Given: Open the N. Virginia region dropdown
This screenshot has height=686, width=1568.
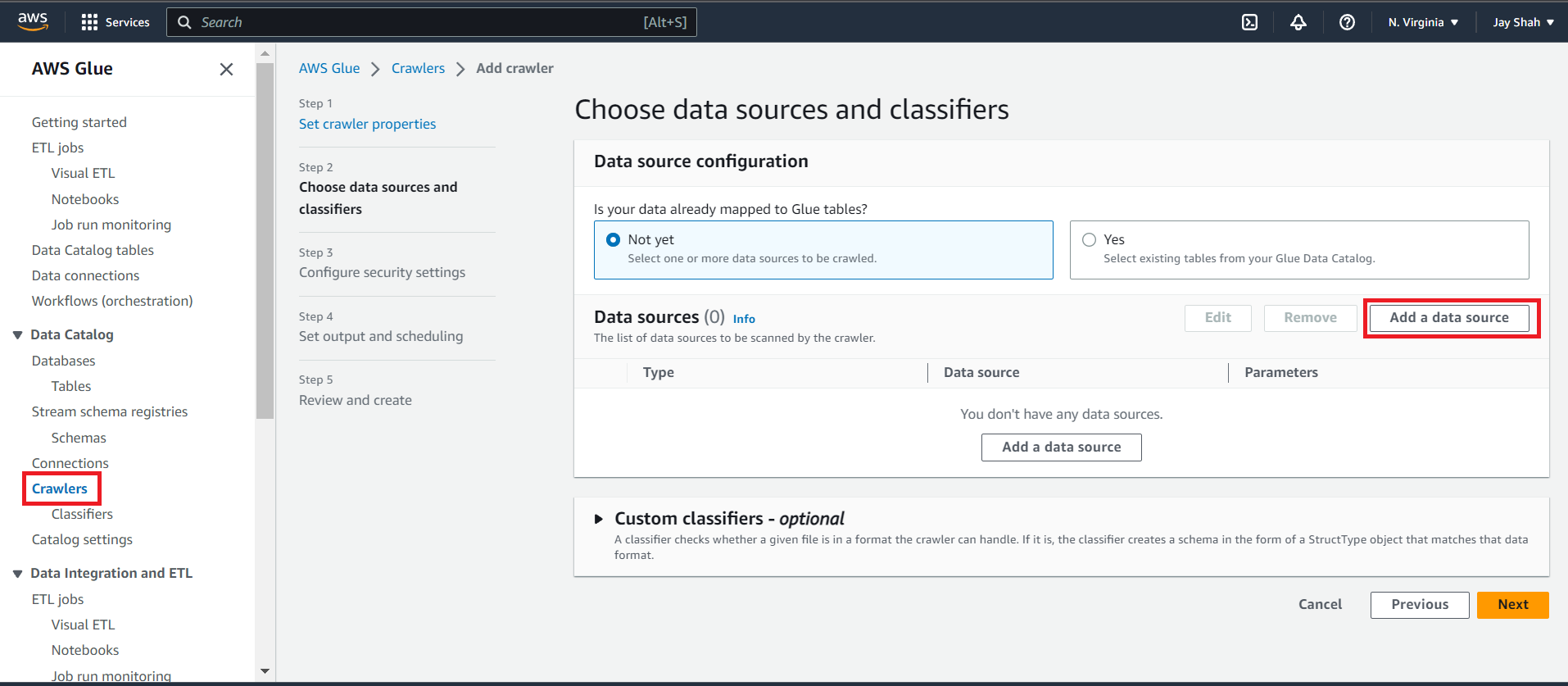Looking at the screenshot, I should [1423, 22].
